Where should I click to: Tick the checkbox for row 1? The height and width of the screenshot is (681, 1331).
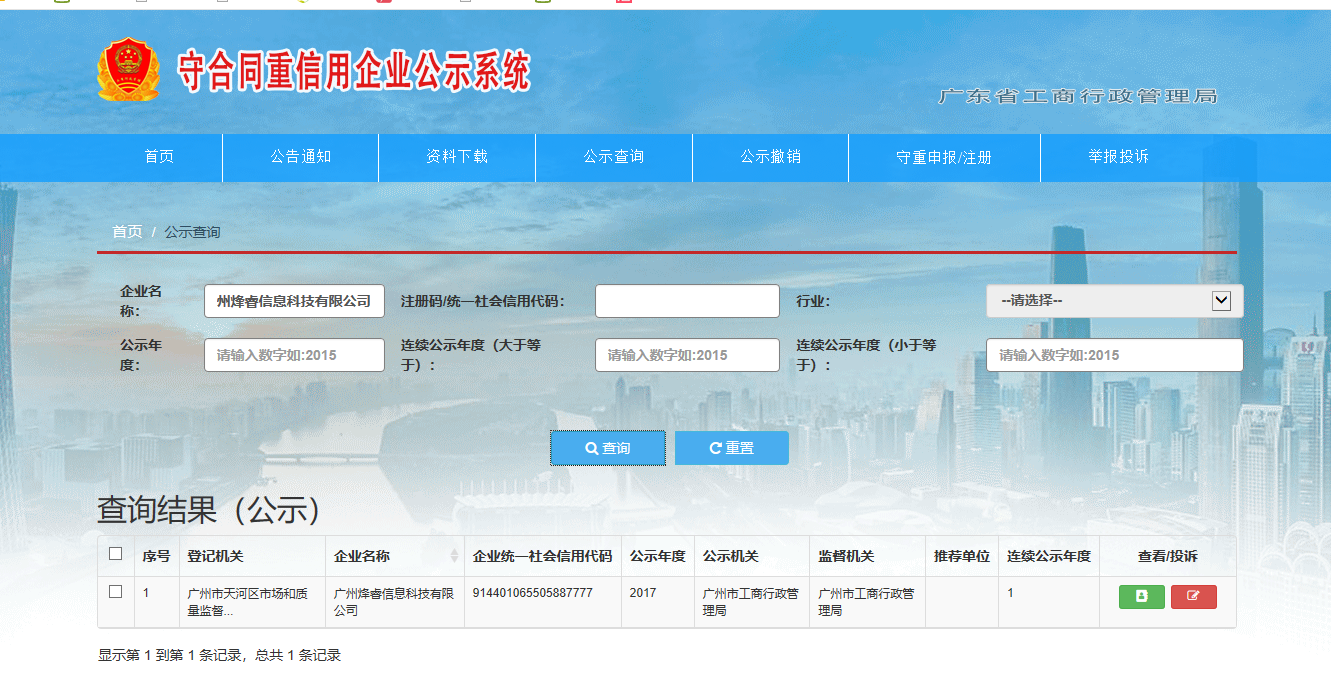tap(115, 592)
